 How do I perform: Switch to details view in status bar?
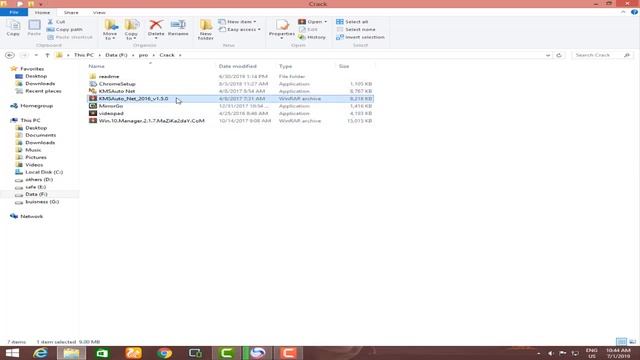tap(621, 342)
